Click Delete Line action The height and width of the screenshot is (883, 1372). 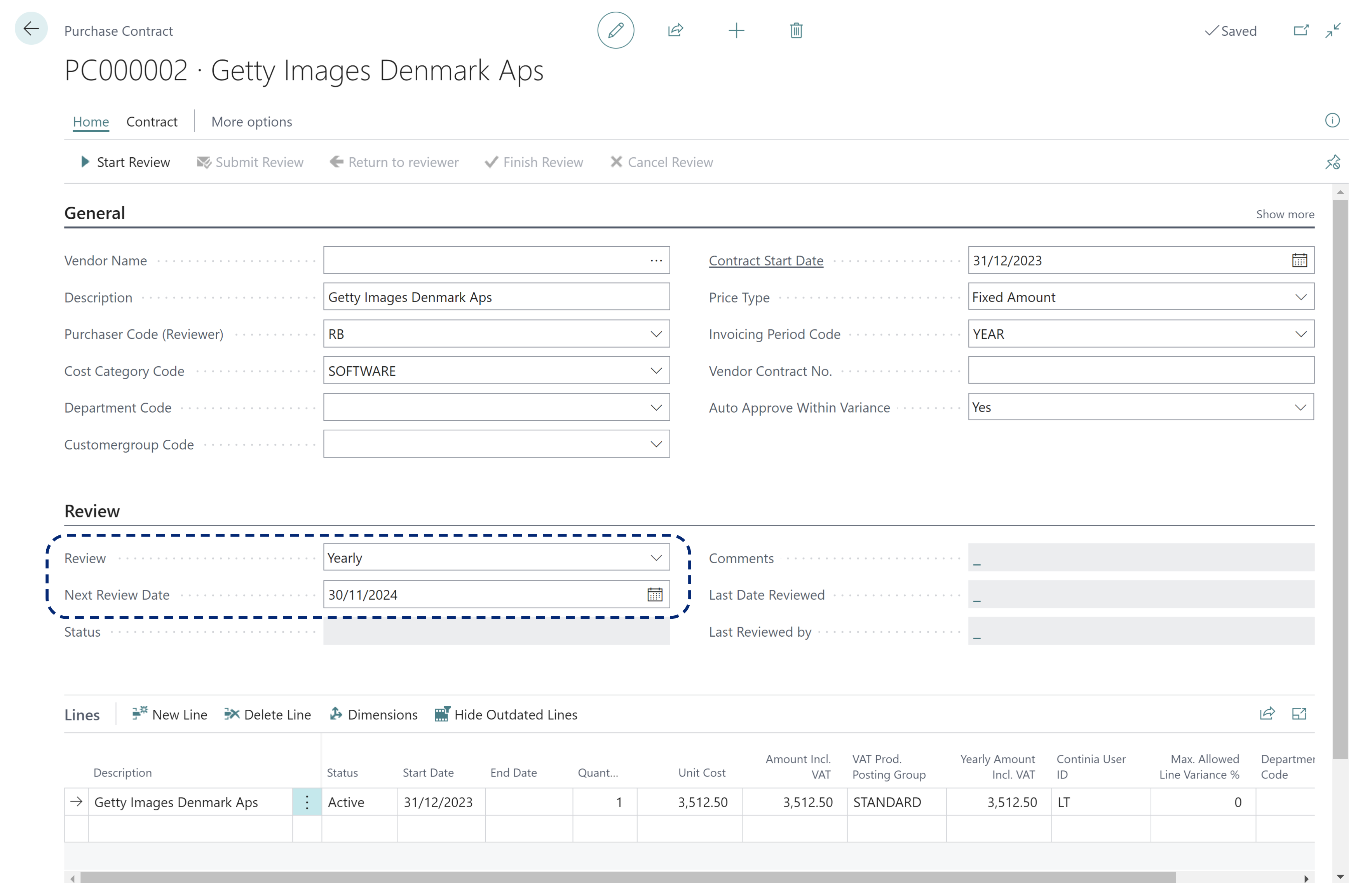[268, 714]
